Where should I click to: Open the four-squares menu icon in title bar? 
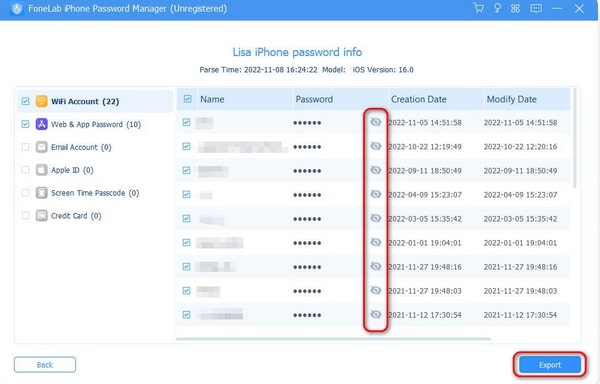515,8
